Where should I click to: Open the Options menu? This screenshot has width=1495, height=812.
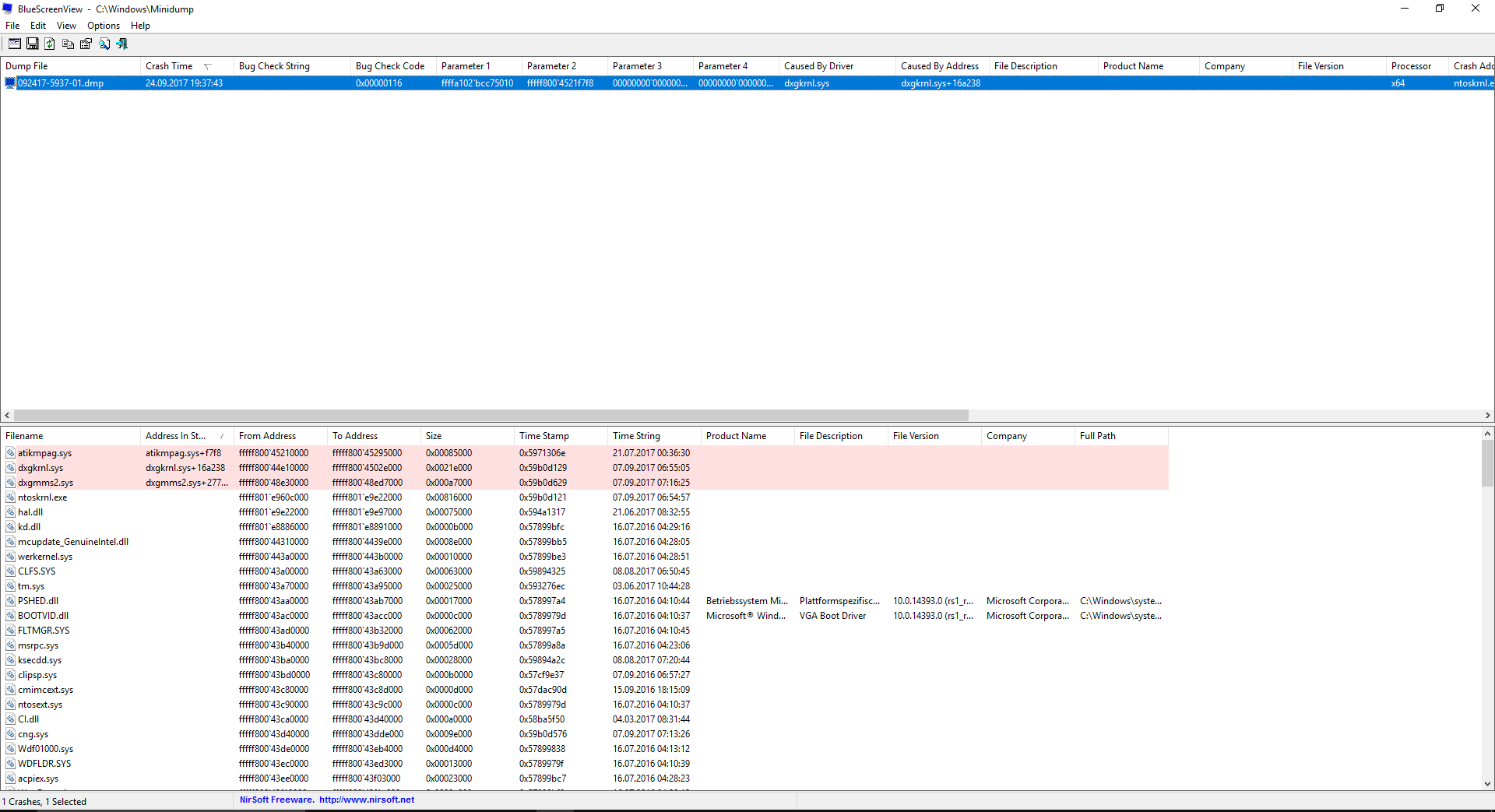click(x=104, y=26)
